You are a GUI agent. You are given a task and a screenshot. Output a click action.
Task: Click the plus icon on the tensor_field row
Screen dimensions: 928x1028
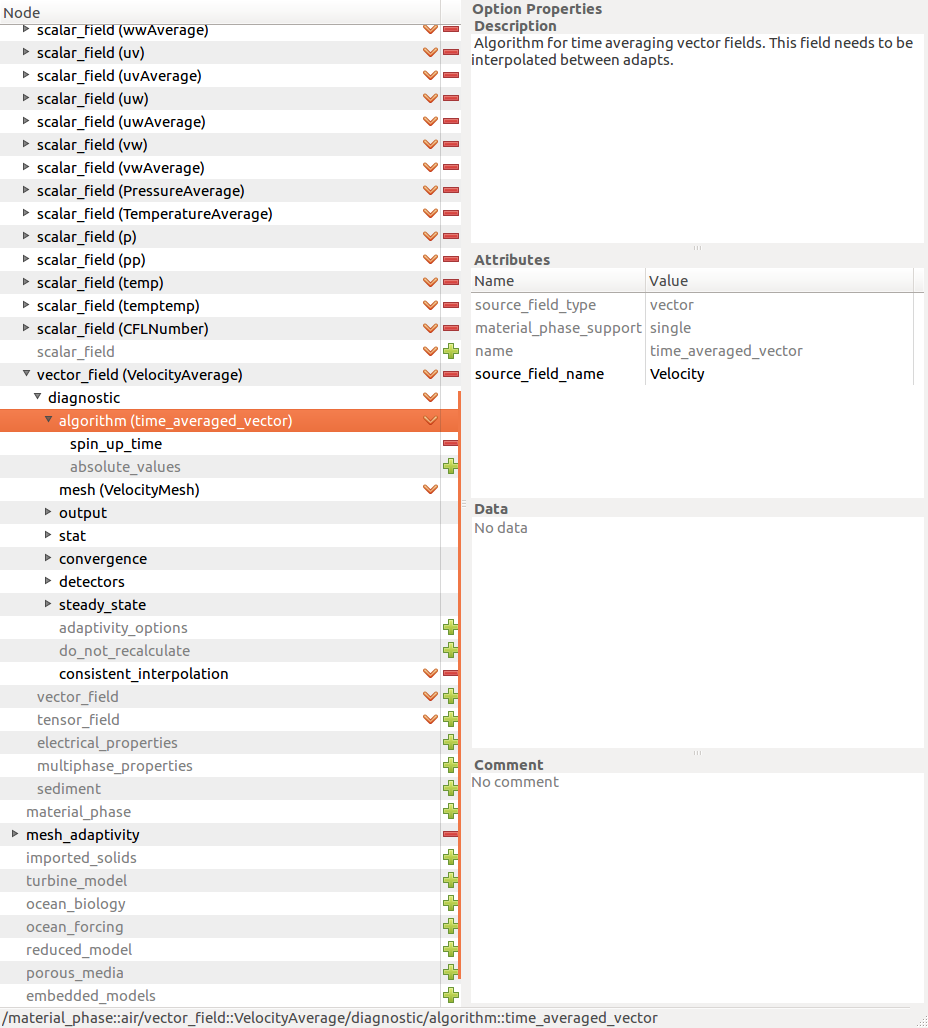pyautogui.click(x=451, y=719)
